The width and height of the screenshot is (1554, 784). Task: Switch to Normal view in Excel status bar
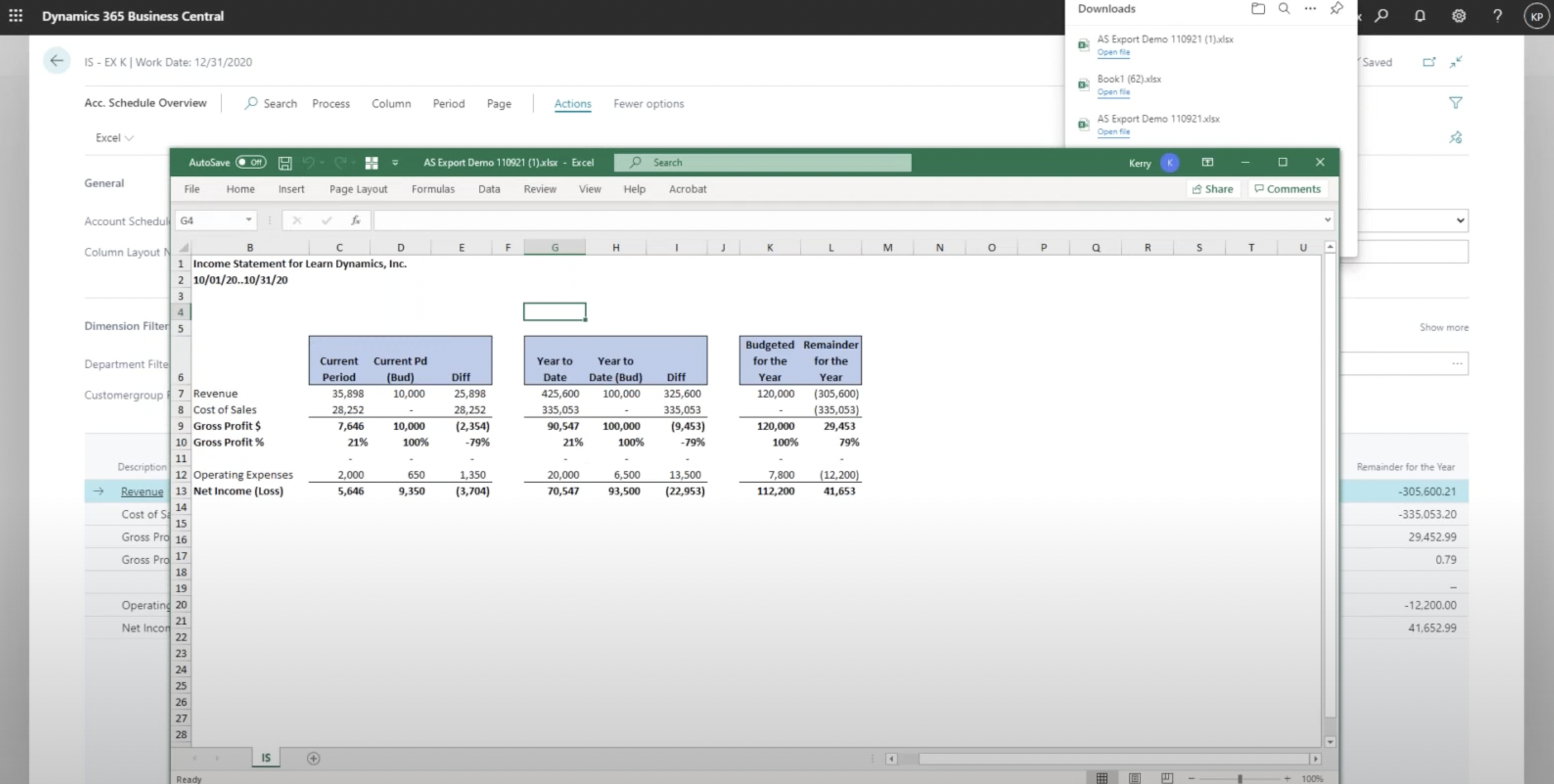[x=1102, y=778]
